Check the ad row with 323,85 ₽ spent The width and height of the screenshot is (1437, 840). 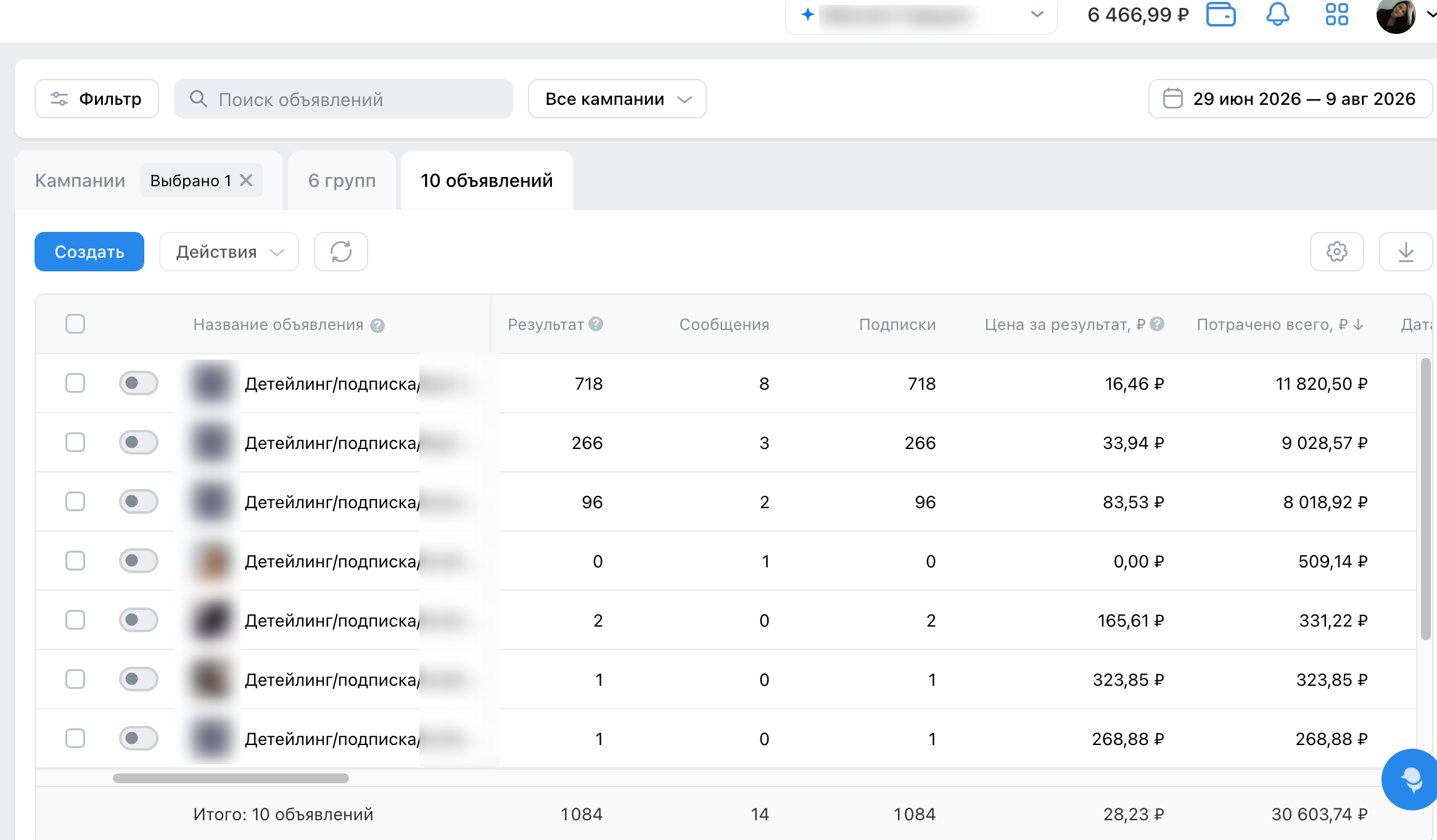(75, 679)
